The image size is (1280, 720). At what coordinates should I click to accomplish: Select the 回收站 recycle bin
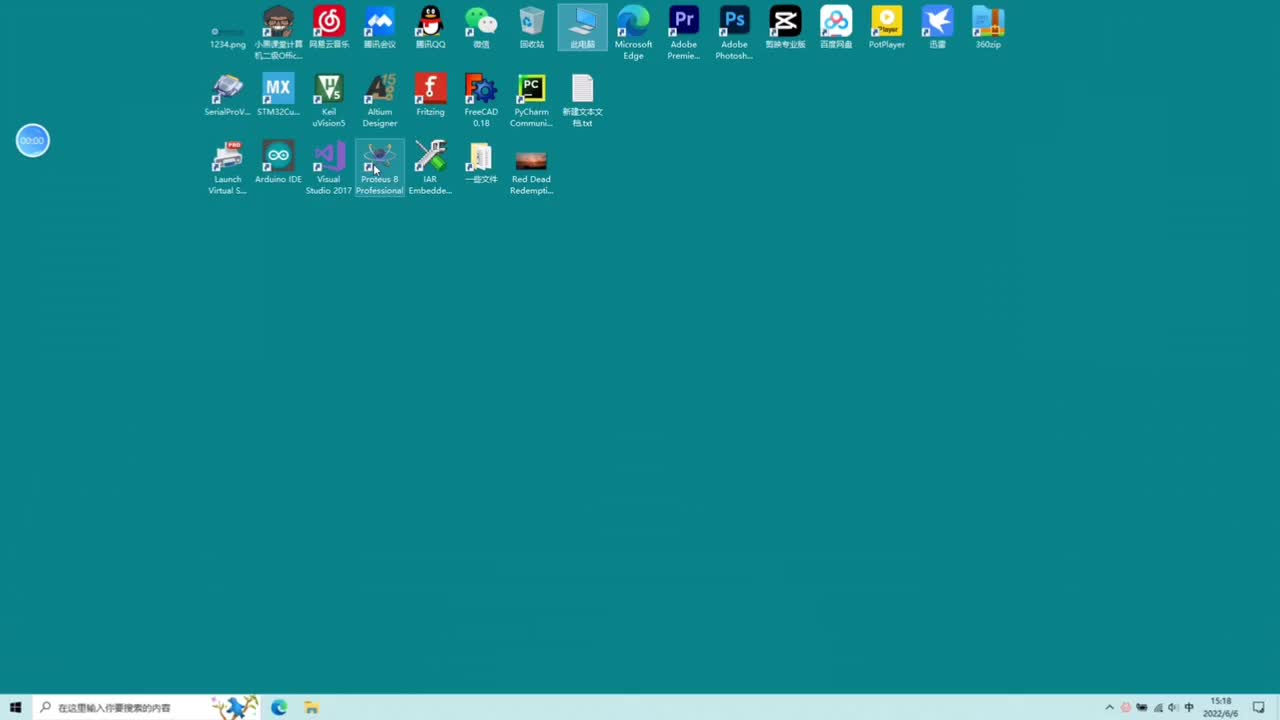(531, 27)
